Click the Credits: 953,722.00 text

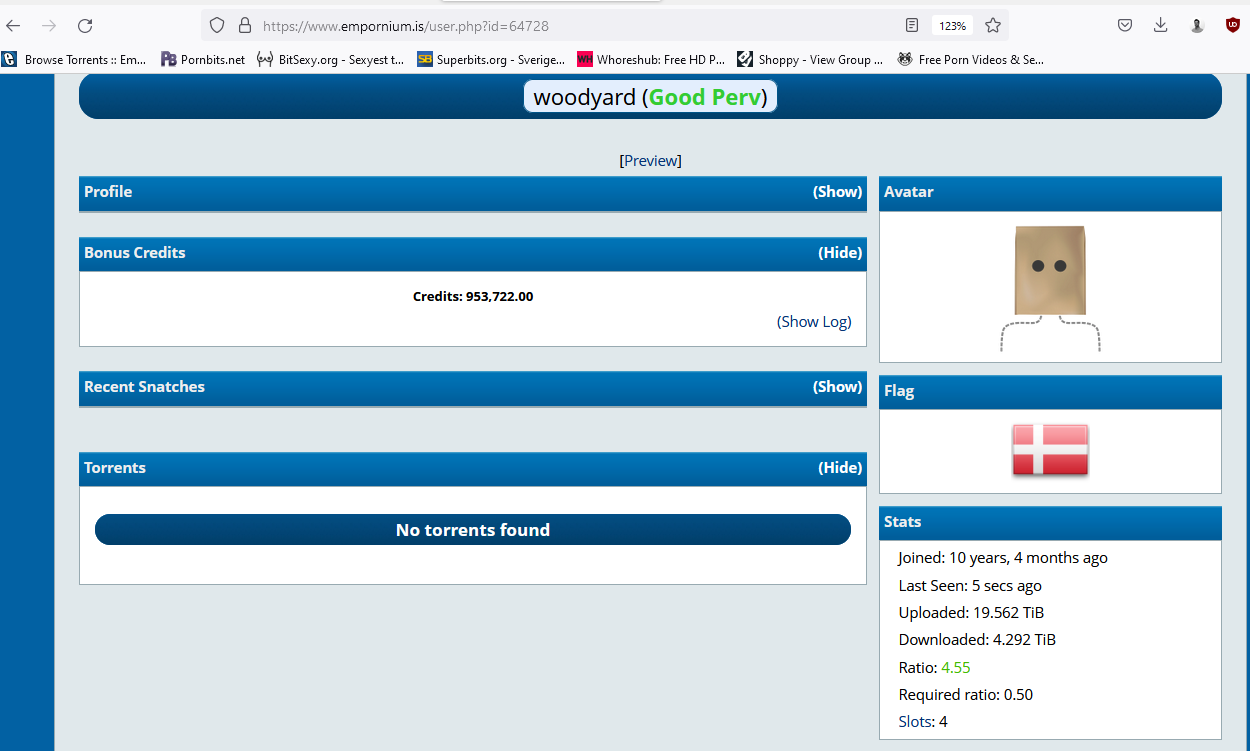(x=473, y=297)
